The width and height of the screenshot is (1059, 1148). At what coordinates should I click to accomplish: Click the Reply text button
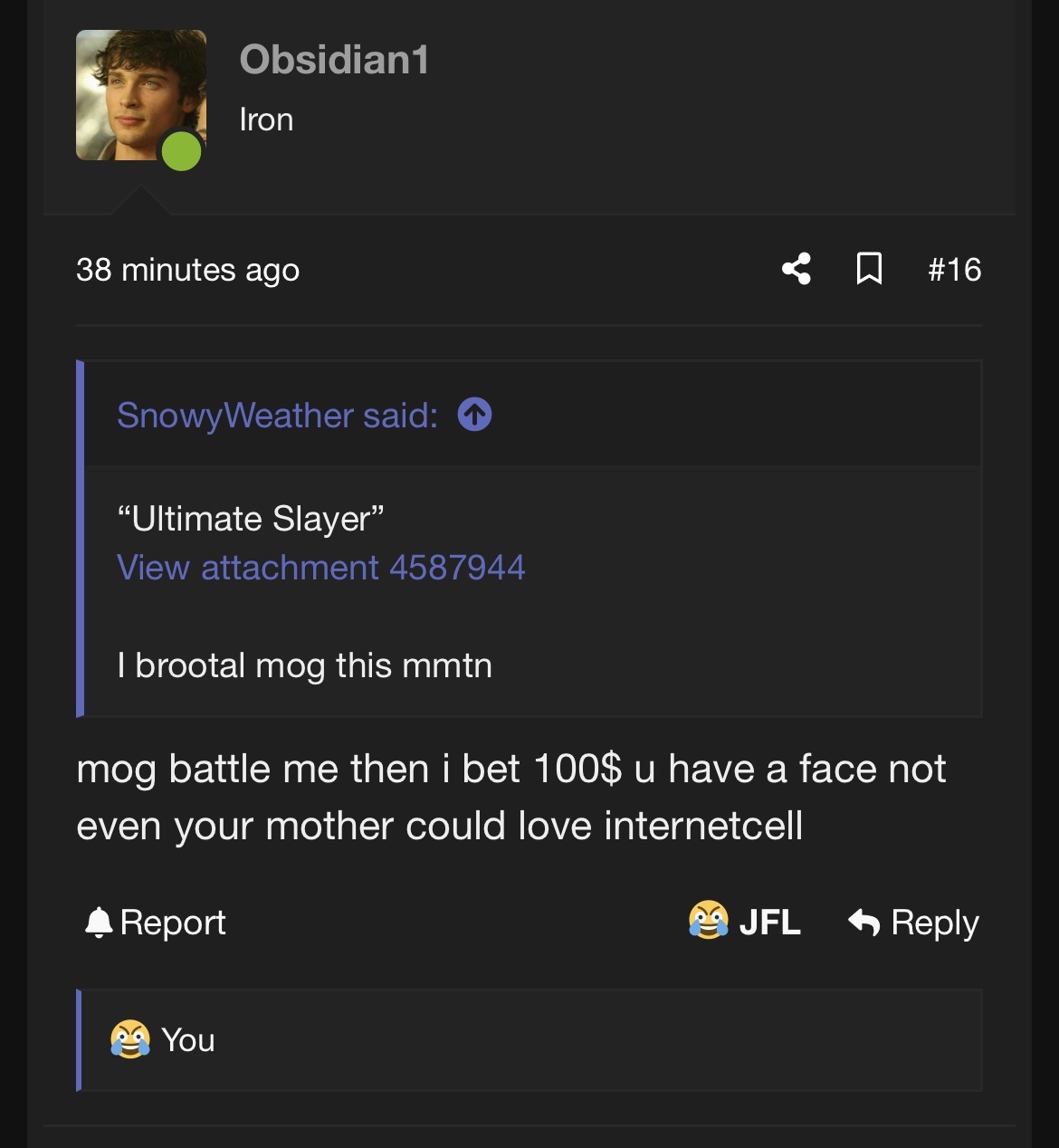coord(934,923)
